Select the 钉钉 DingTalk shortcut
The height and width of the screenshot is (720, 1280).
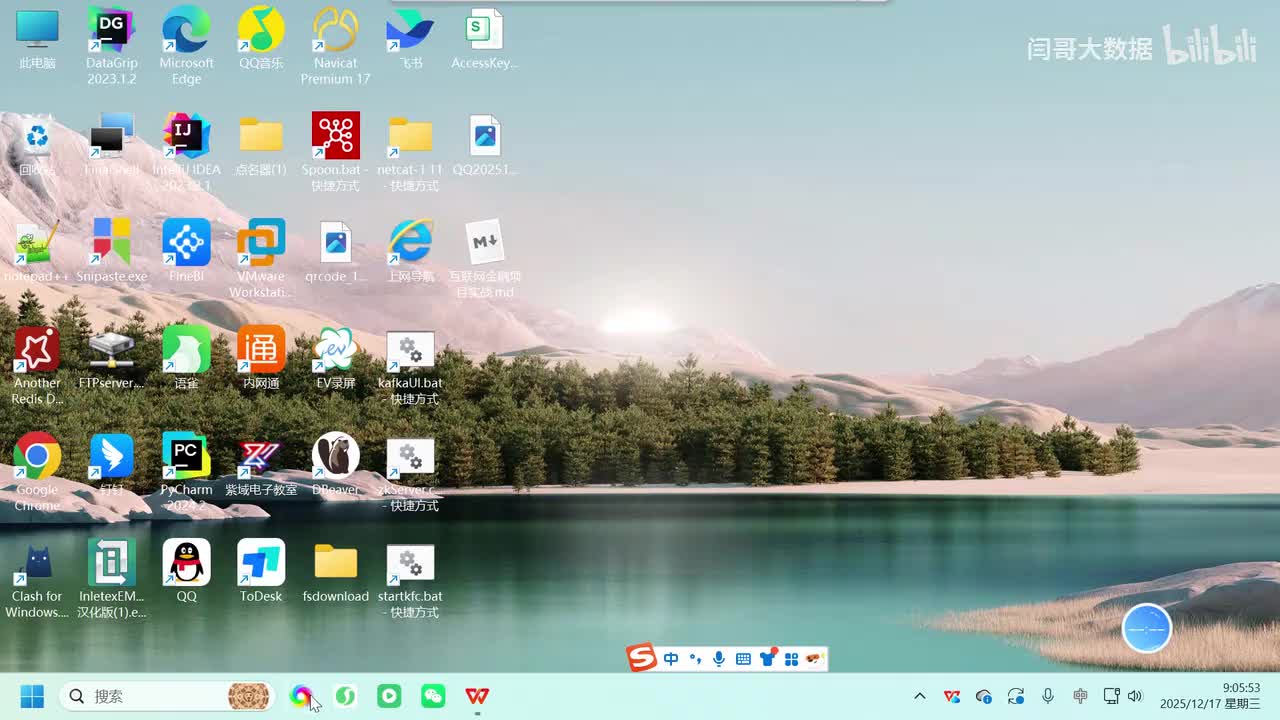tap(111, 466)
